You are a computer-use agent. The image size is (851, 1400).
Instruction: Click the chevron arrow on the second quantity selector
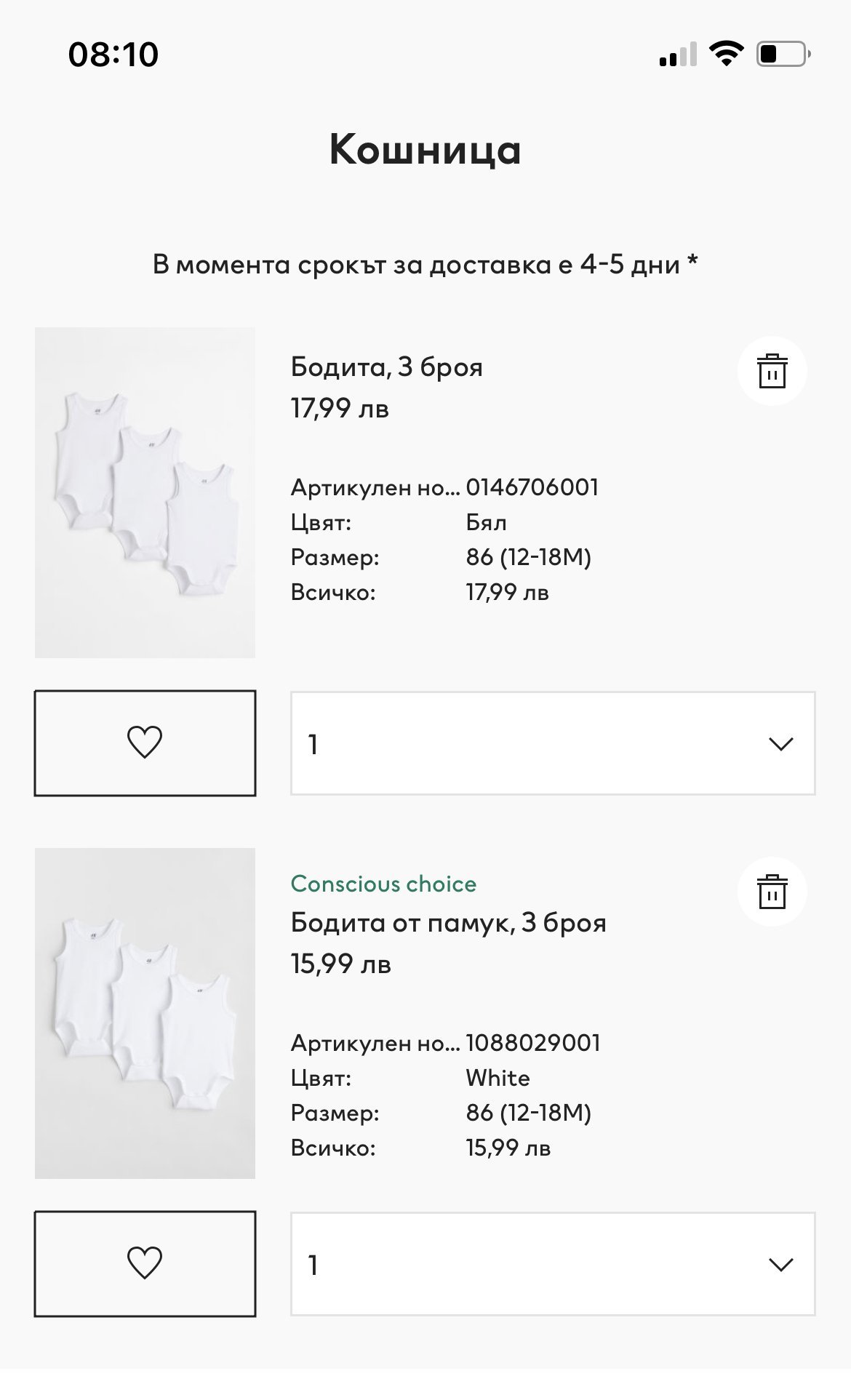point(780,1265)
